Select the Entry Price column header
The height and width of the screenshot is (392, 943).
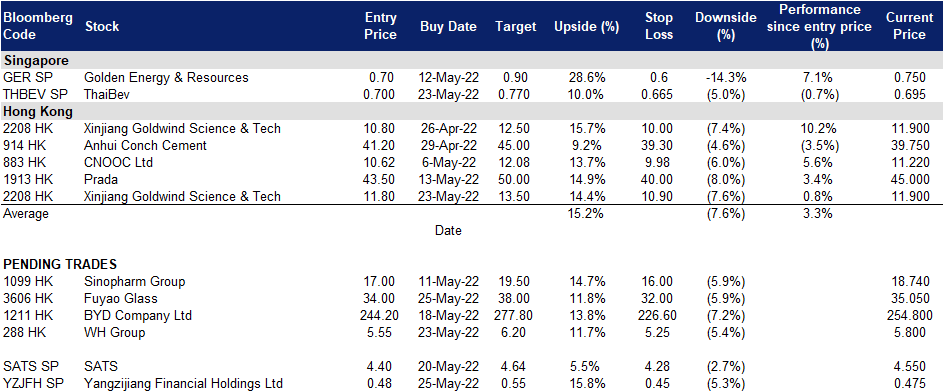(381, 26)
